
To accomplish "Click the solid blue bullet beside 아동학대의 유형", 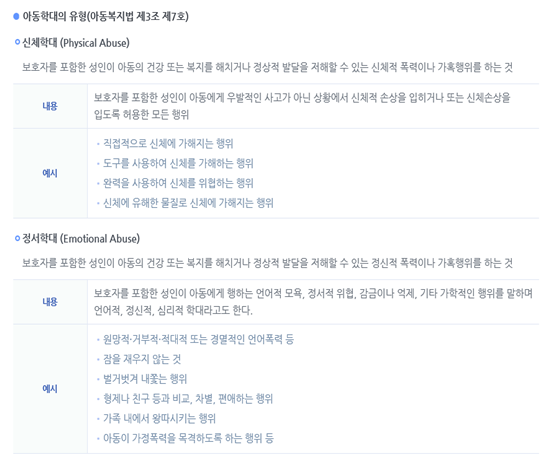I will pyautogui.click(x=16, y=16).
